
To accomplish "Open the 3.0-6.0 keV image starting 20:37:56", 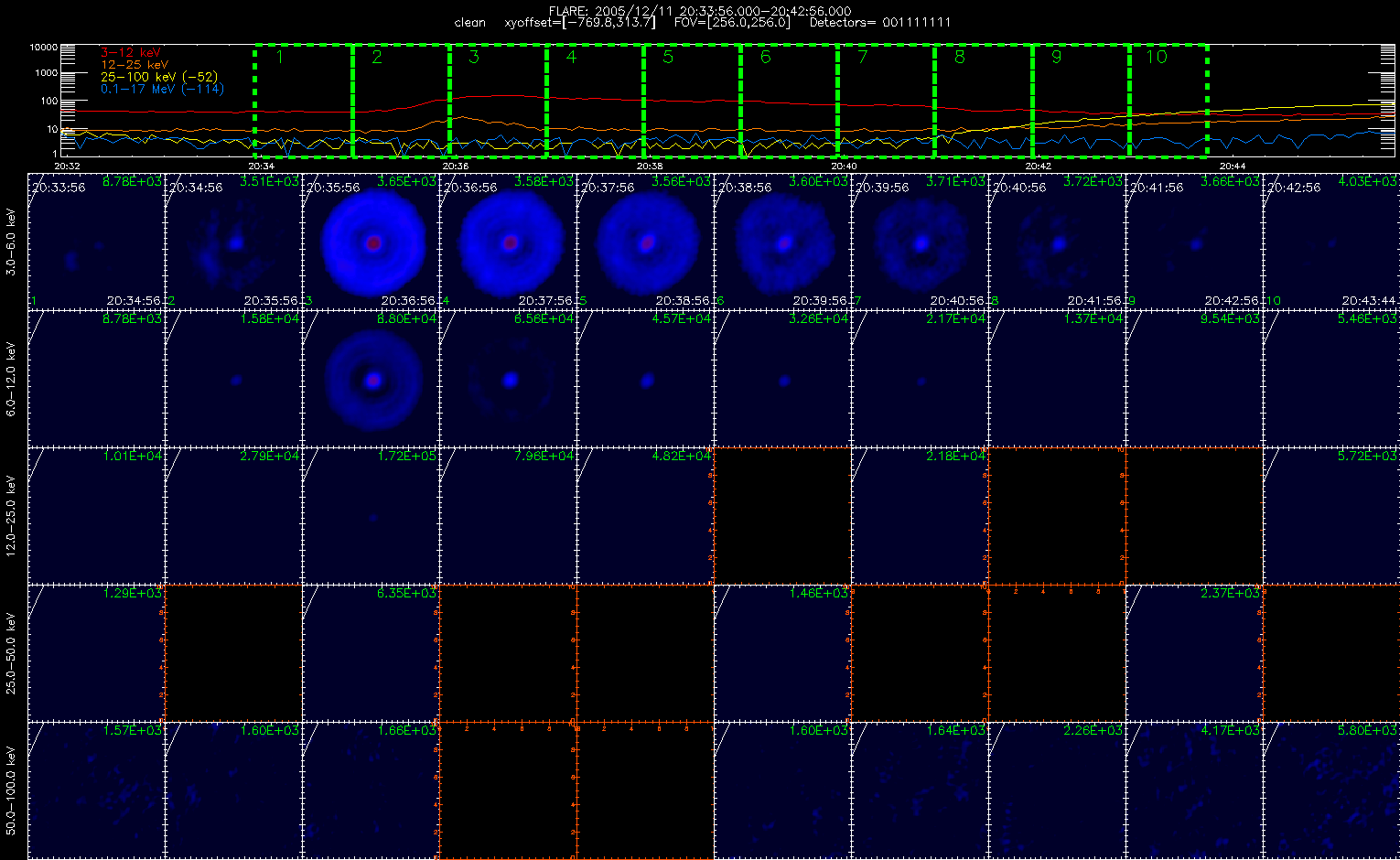I will (645, 241).
